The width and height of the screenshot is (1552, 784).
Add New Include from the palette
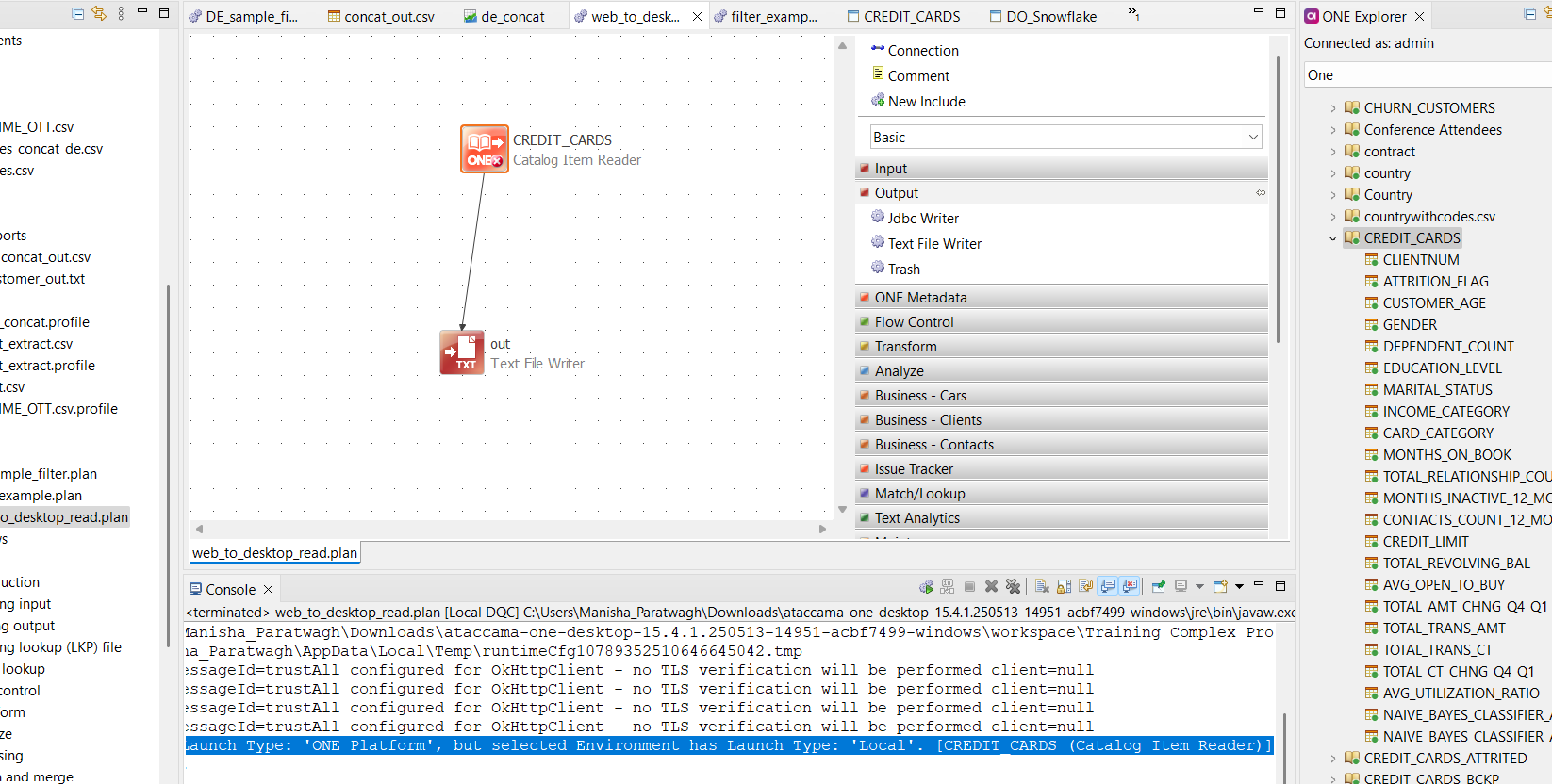pyautogui.click(x=917, y=101)
